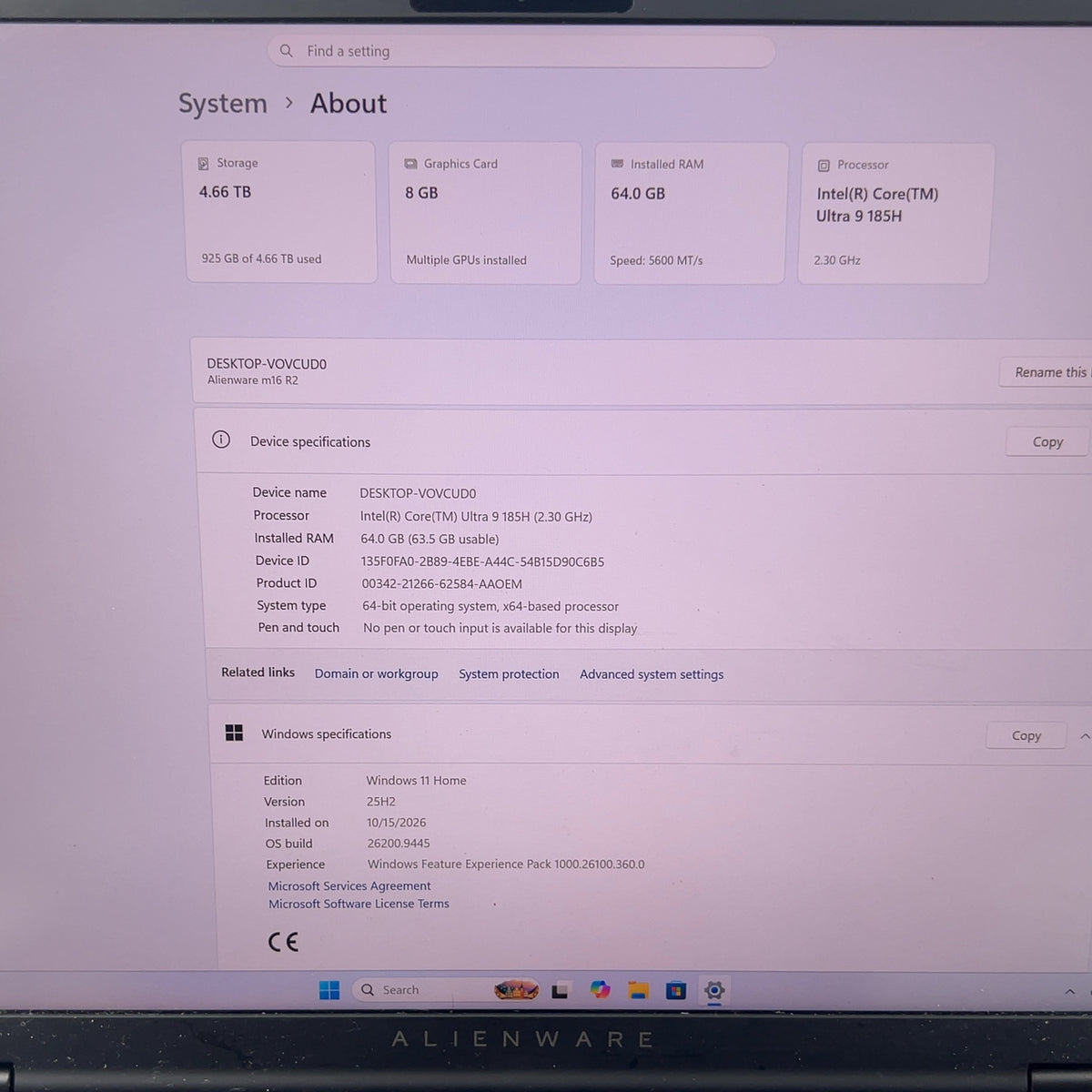Open Task View from the taskbar
The width and height of the screenshot is (1092, 1092).
click(561, 990)
